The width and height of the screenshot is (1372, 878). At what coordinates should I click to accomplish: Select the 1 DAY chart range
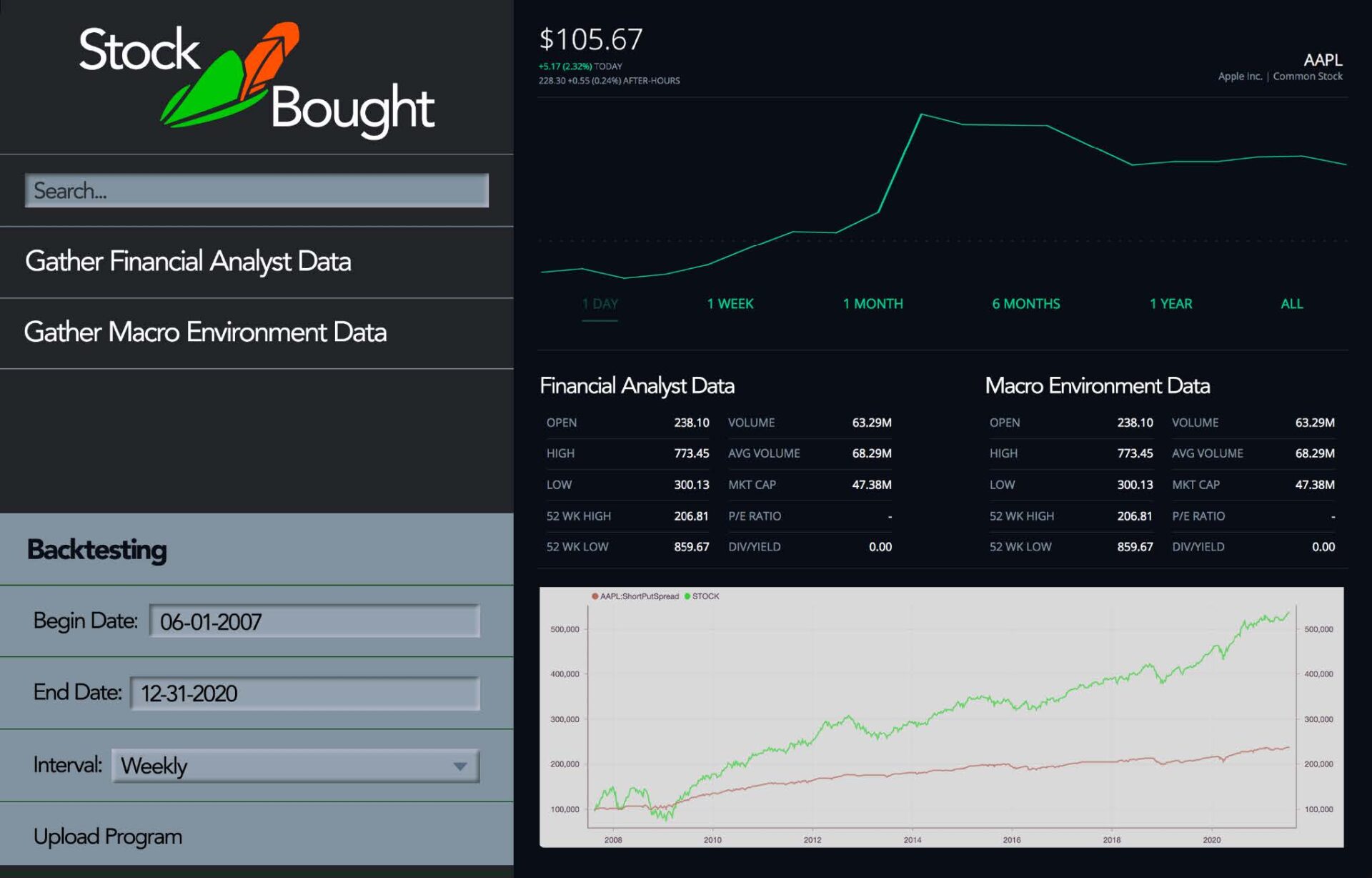600,304
